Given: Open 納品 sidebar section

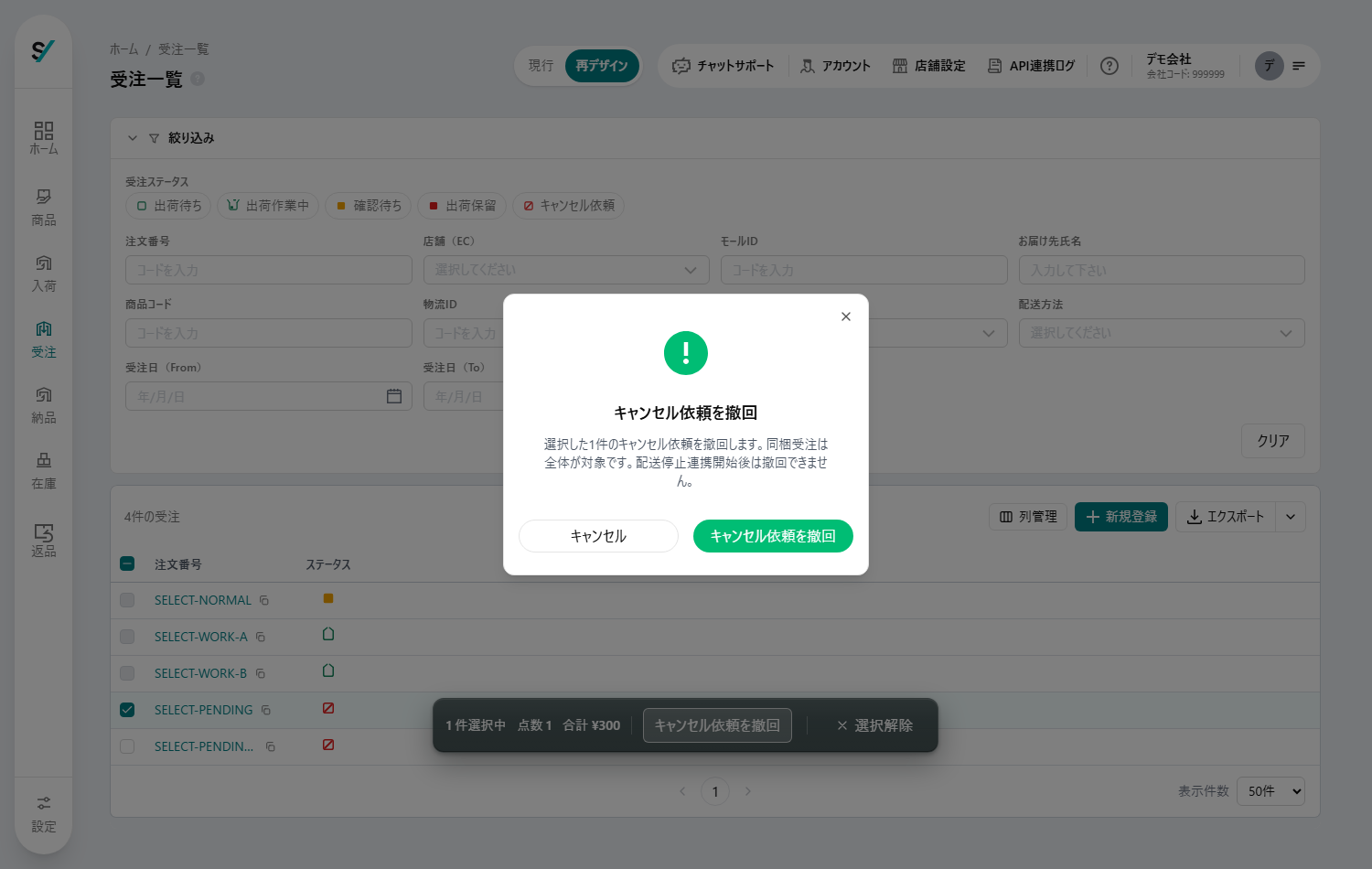Looking at the screenshot, I should 43,405.
